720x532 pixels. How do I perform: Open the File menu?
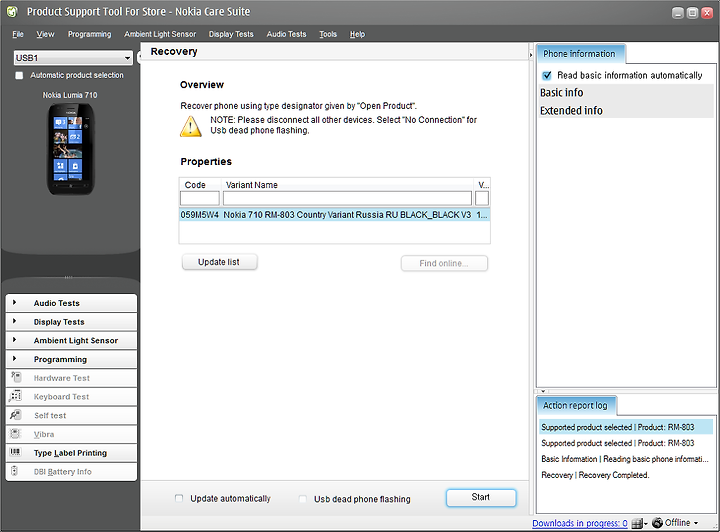18,34
